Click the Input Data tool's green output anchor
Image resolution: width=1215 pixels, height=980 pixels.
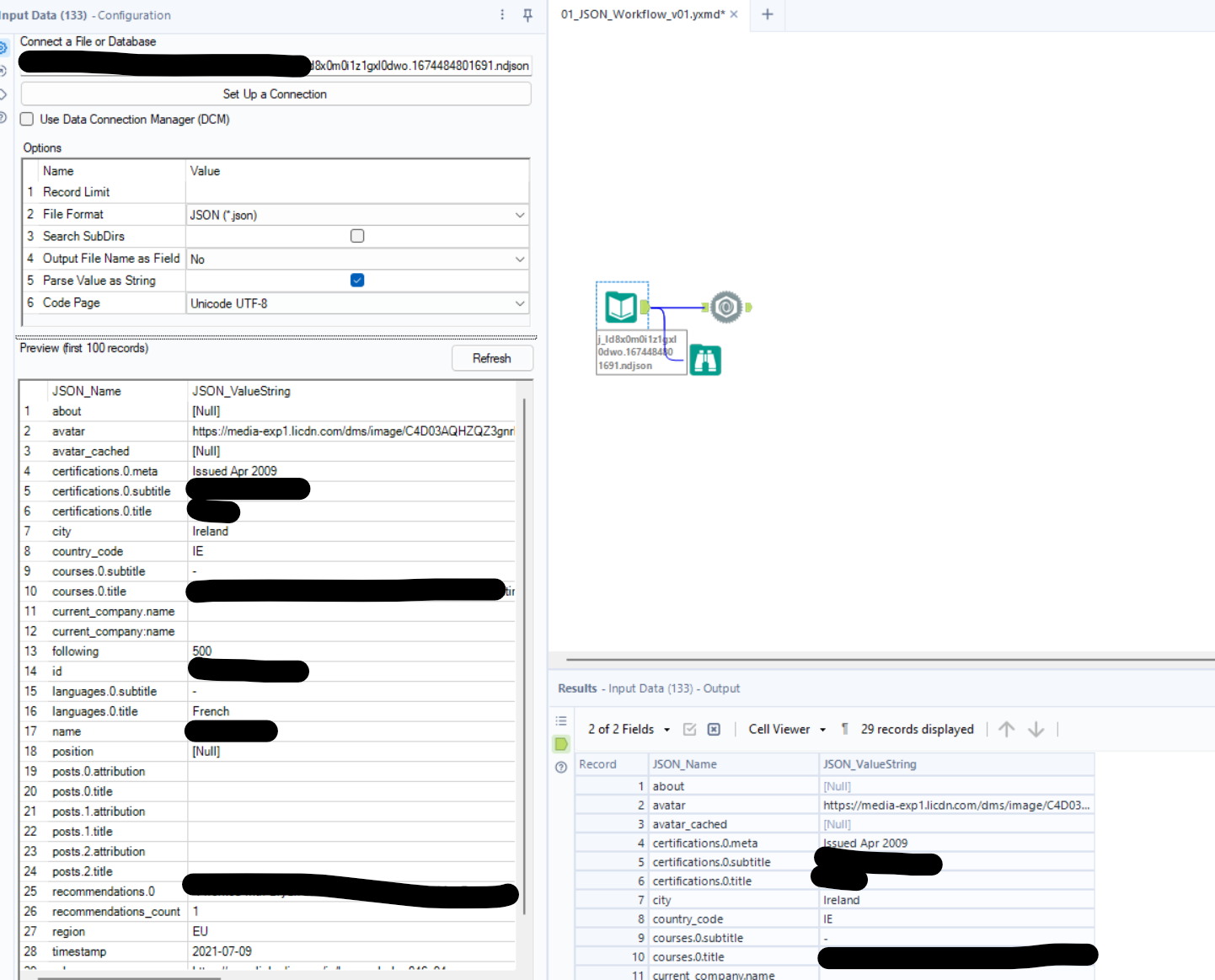tap(645, 307)
